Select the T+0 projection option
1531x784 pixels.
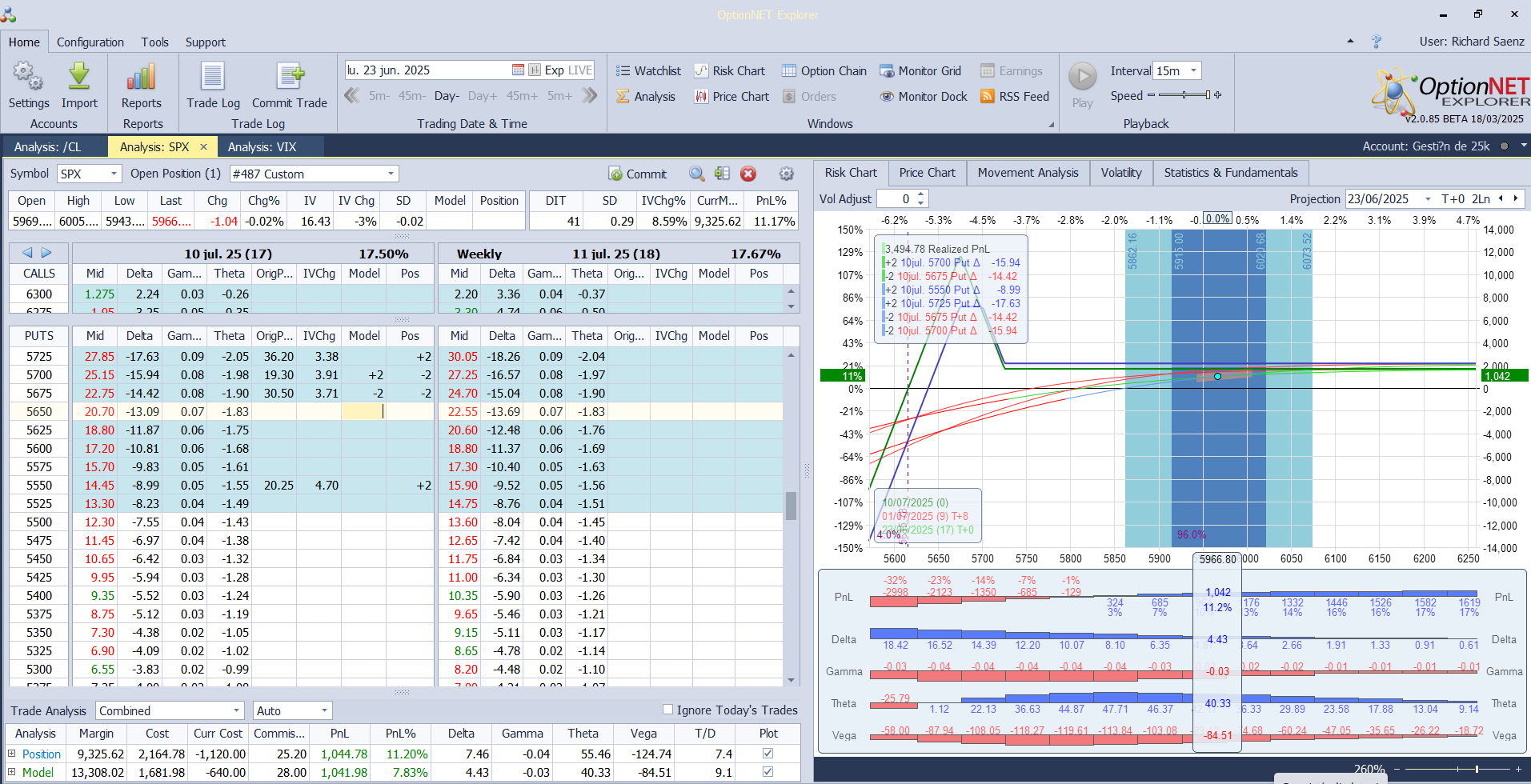(1453, 198)
